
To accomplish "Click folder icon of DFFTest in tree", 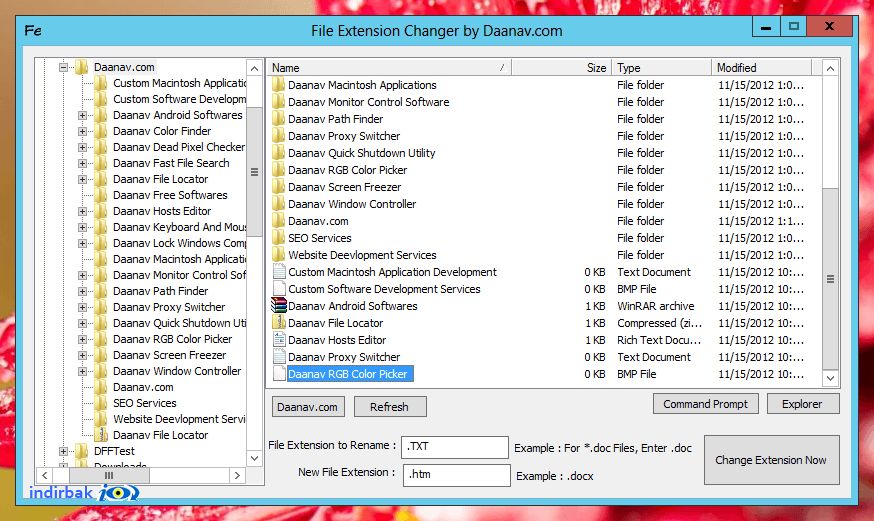I will (82, 451).
